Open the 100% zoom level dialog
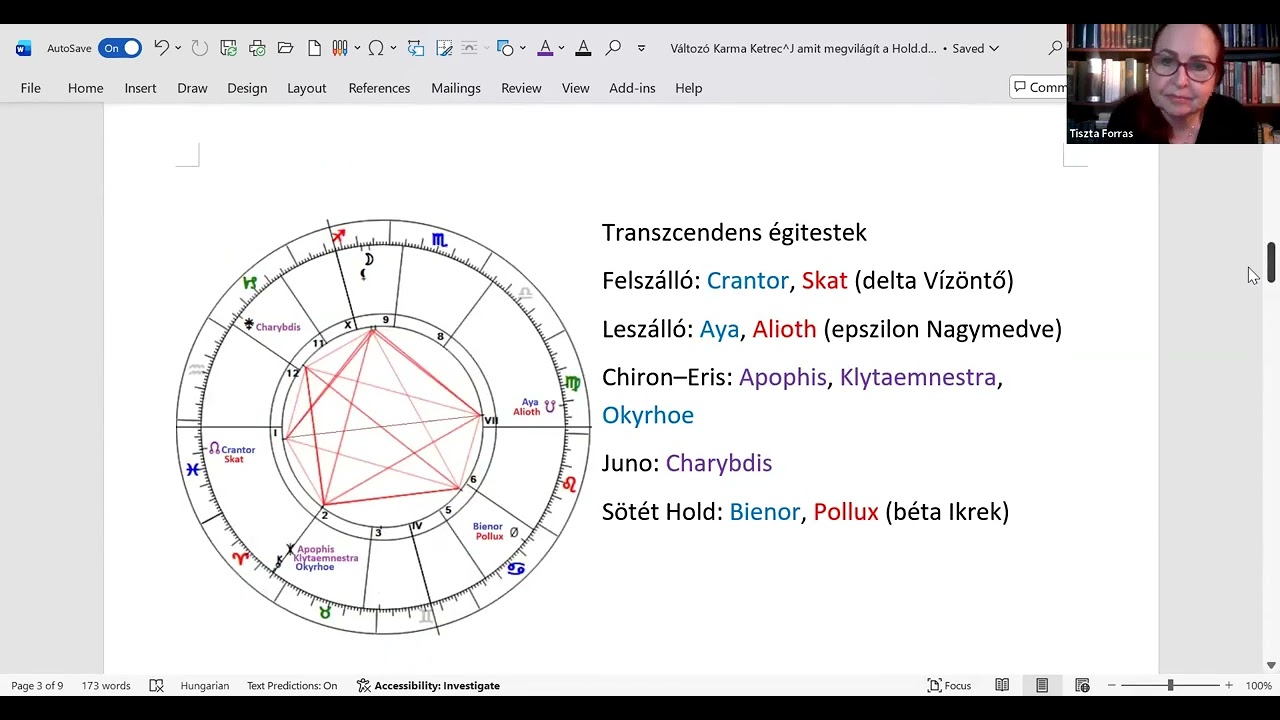Viewport: 1280px width, 720px height. pos(1259,685)
